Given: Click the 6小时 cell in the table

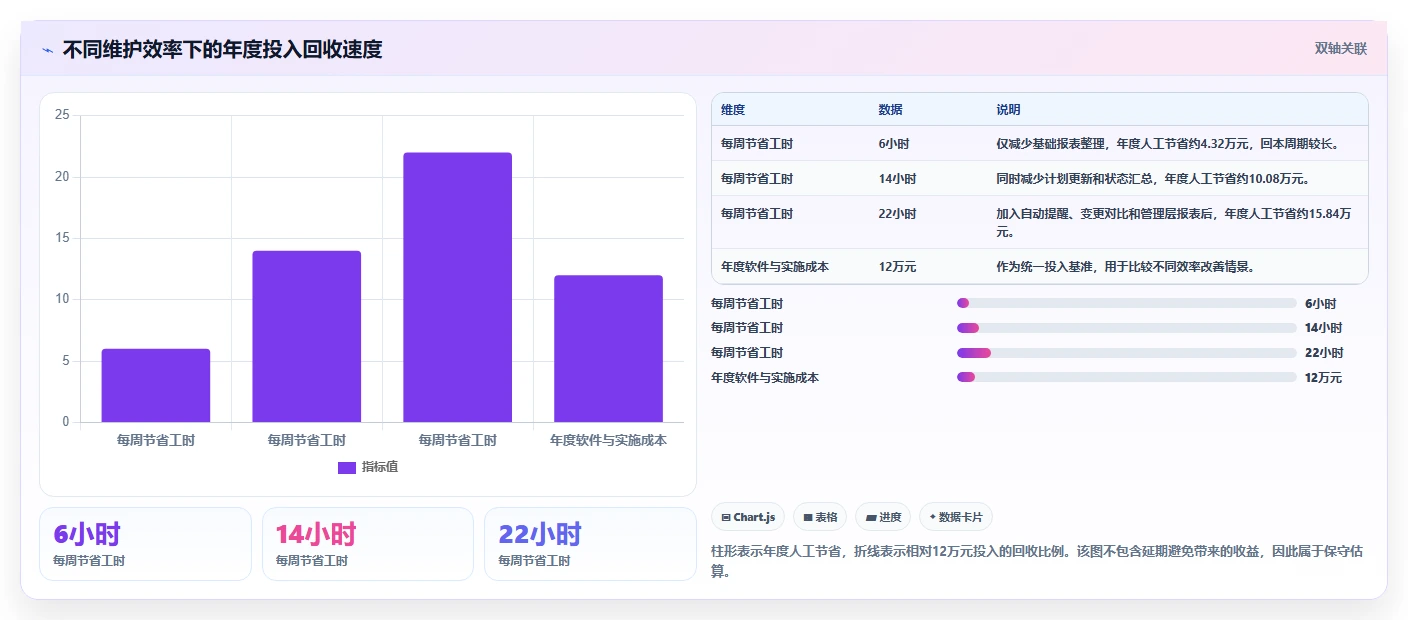Looking at the screenshot, I should (894, 143).
